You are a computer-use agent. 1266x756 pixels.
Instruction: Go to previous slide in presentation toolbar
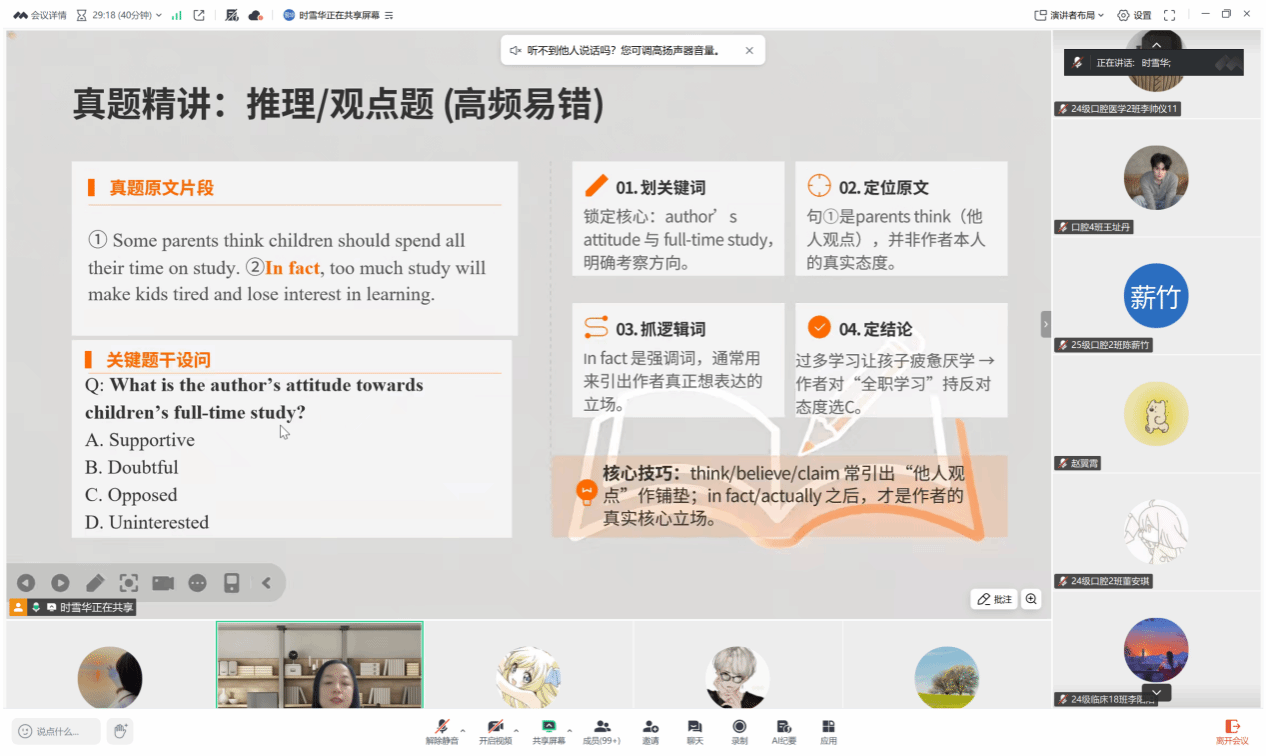click(x=26, y=583)
